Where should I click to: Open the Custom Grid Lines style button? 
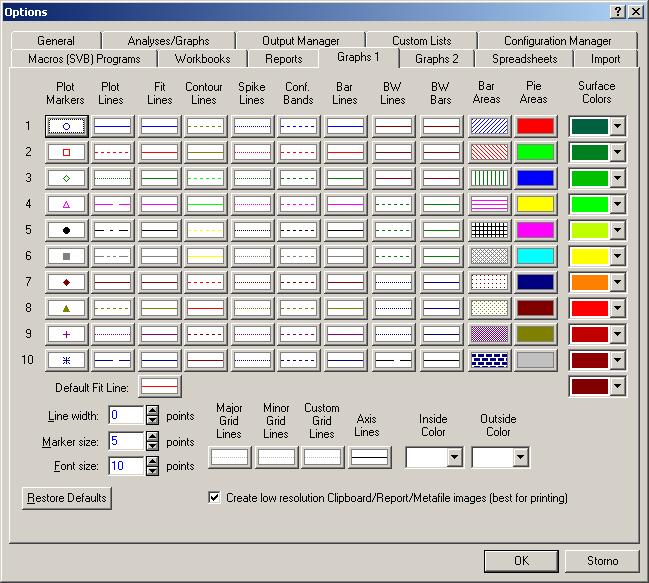[323, 457]
